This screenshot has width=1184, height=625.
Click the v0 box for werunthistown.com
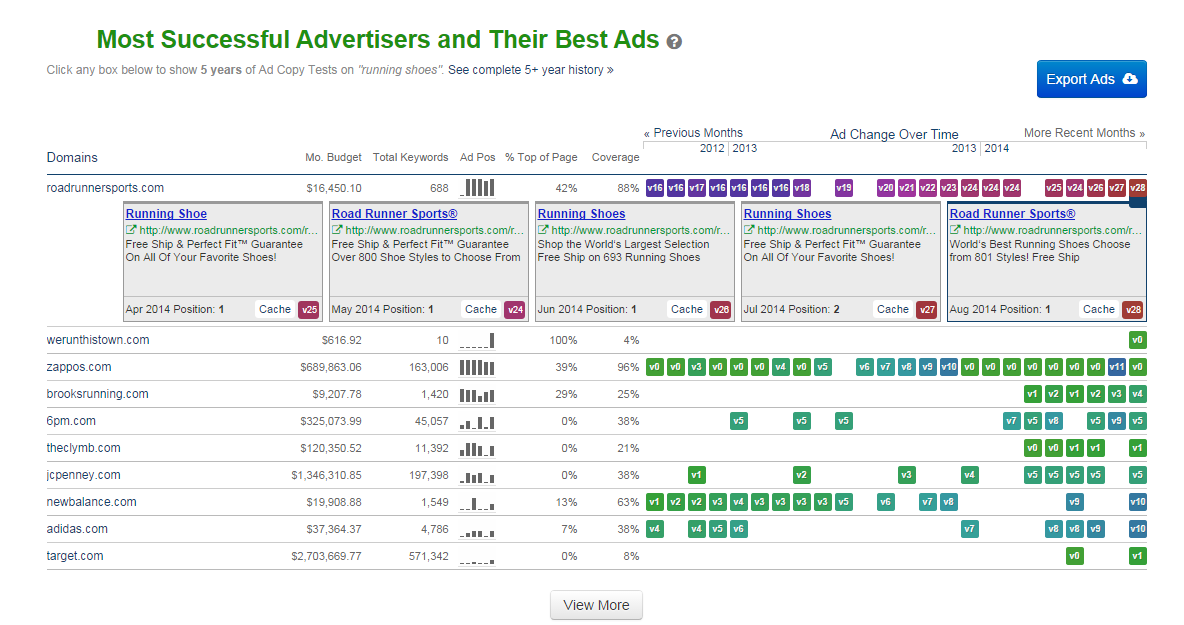click(x=1137, y=340)
